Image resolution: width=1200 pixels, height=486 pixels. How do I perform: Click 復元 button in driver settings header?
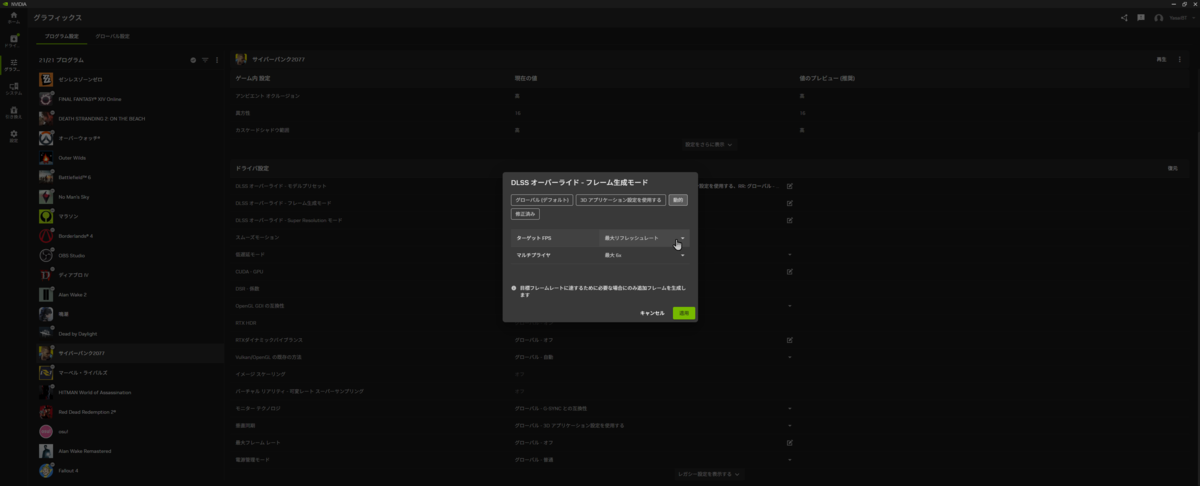tap(1173, 168)
